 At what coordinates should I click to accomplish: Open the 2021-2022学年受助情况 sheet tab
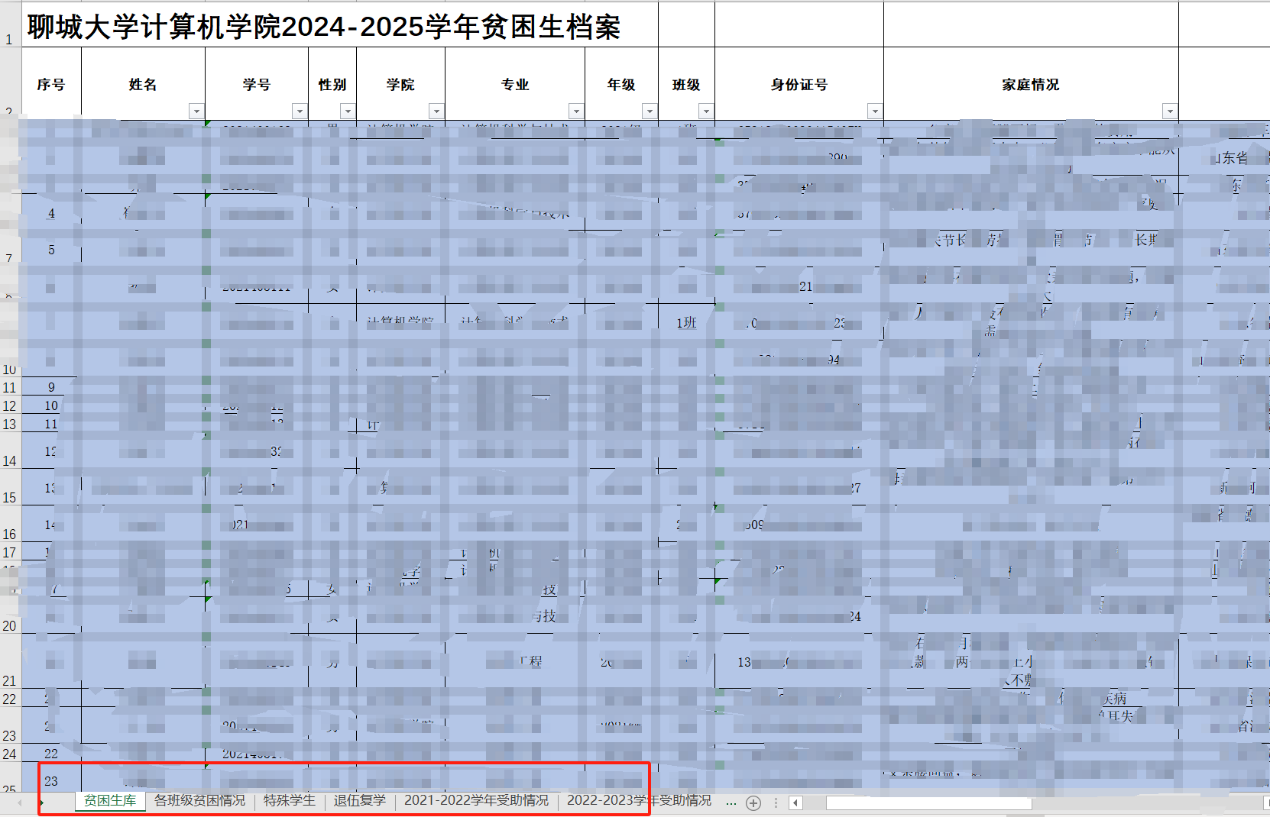tap(476, 801)
